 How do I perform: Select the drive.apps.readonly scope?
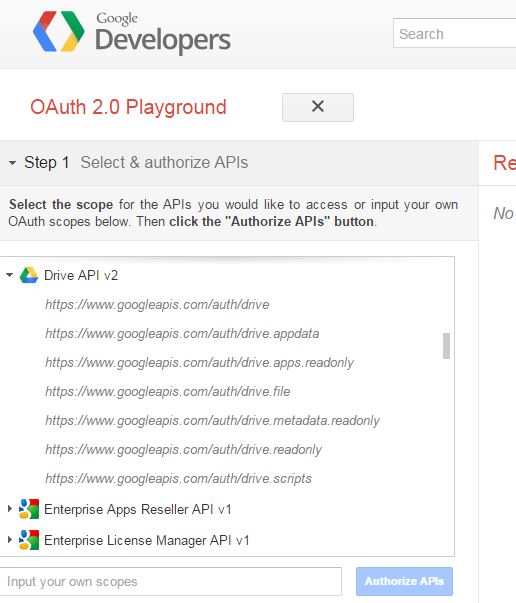pyautogui.click(x=200, y=363)
